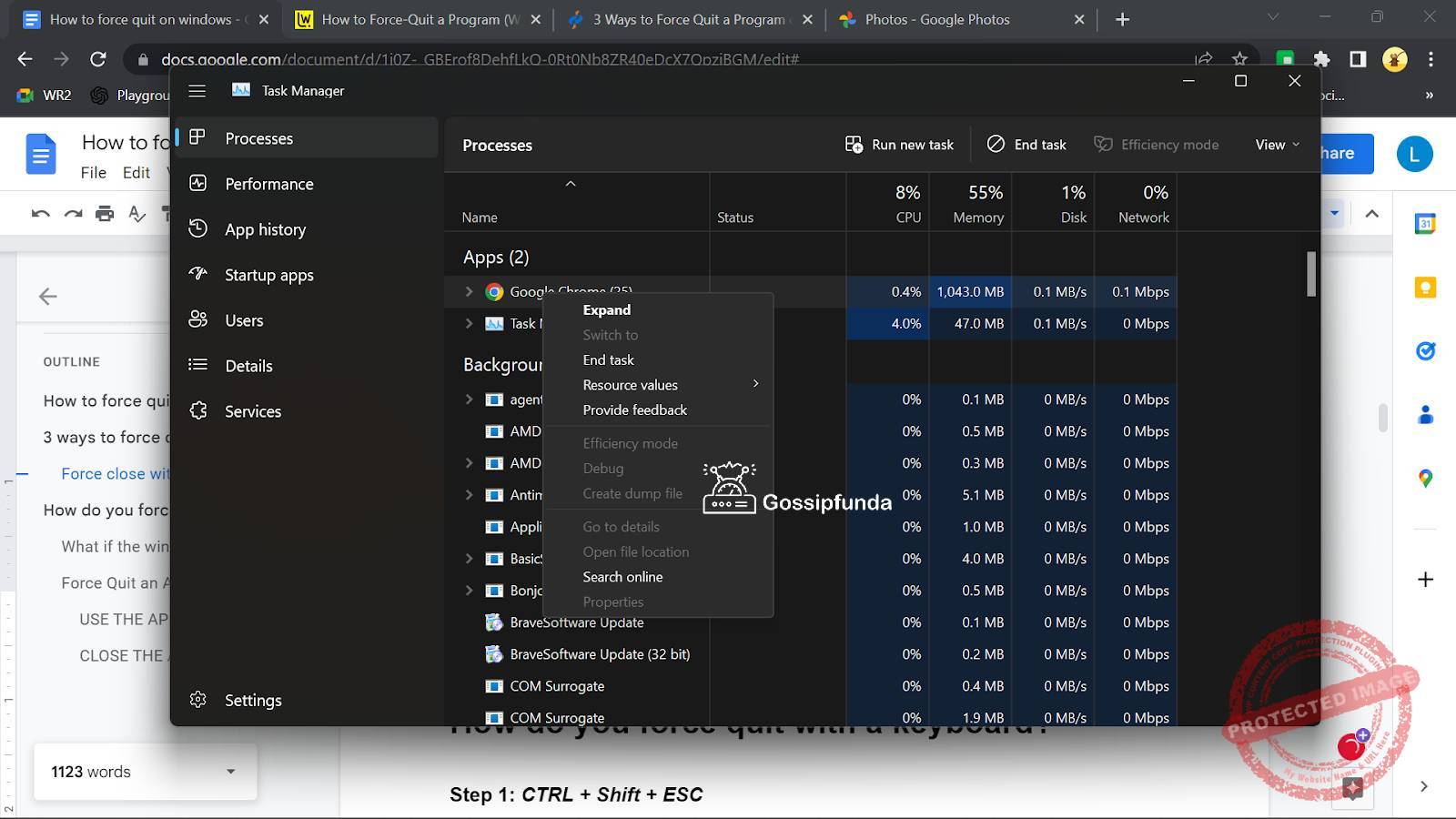This screenshot has height=819, width=1456.
Task: Open Task Manager hamburger navigation menu
Action: point(197,91)
